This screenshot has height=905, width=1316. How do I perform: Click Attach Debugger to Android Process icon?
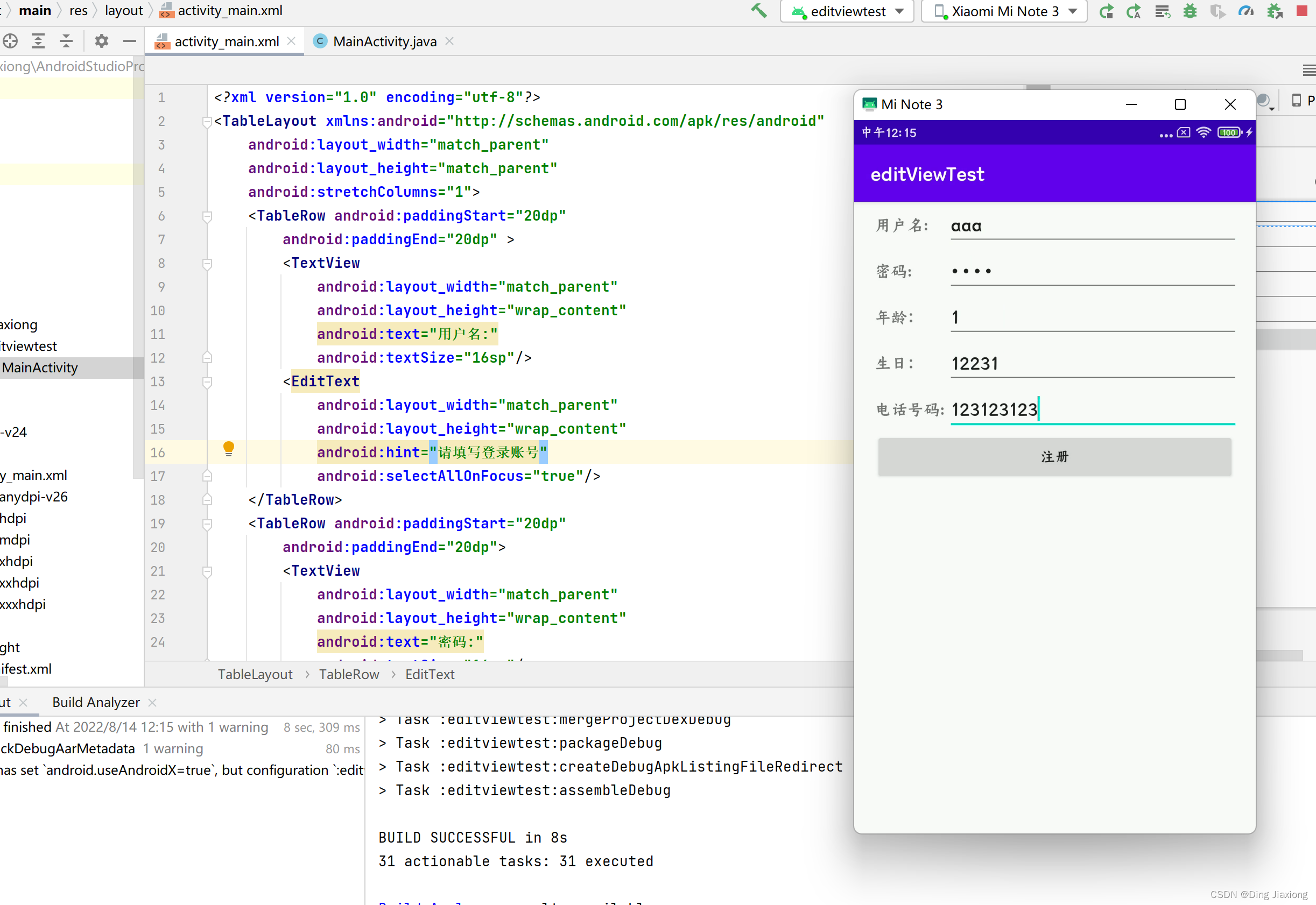click(1274, 11)
